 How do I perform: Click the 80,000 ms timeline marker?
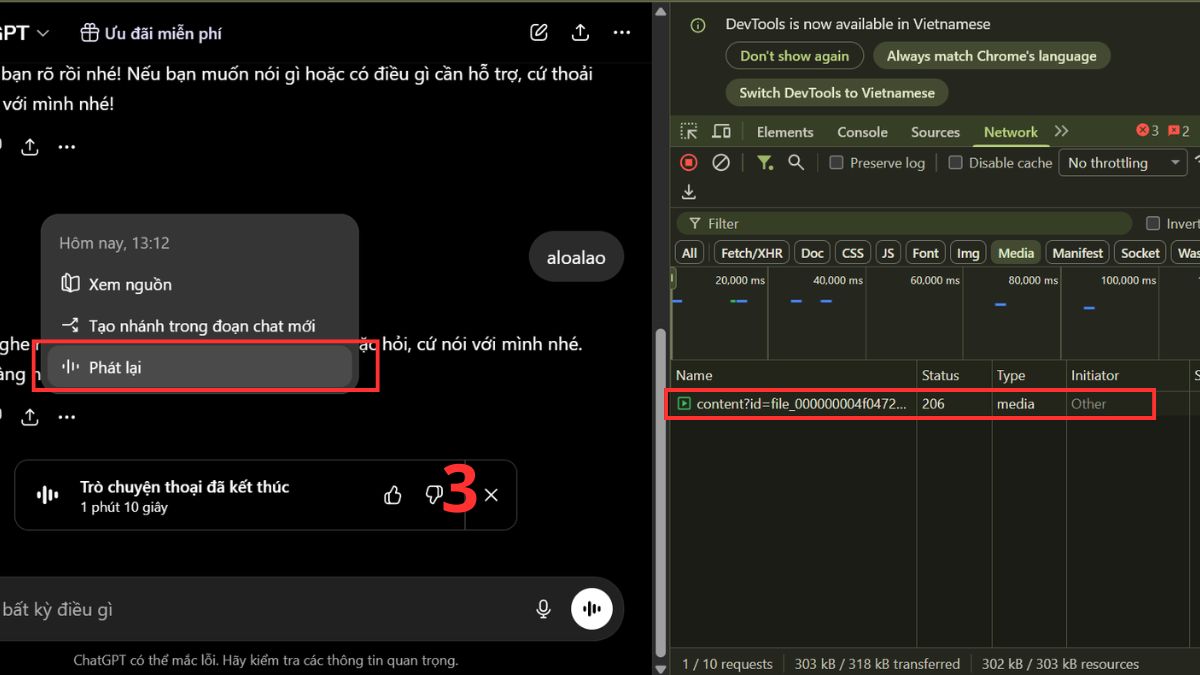[1033, 280]
